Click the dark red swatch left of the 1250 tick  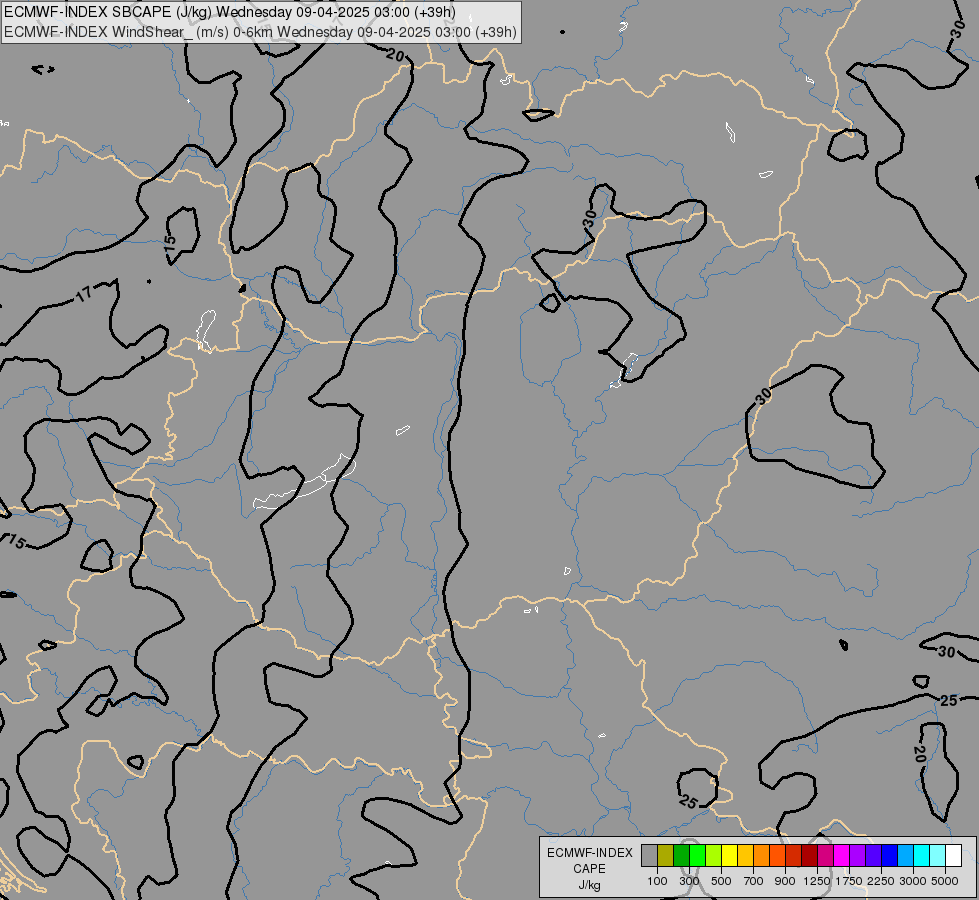tap(809, 856)
